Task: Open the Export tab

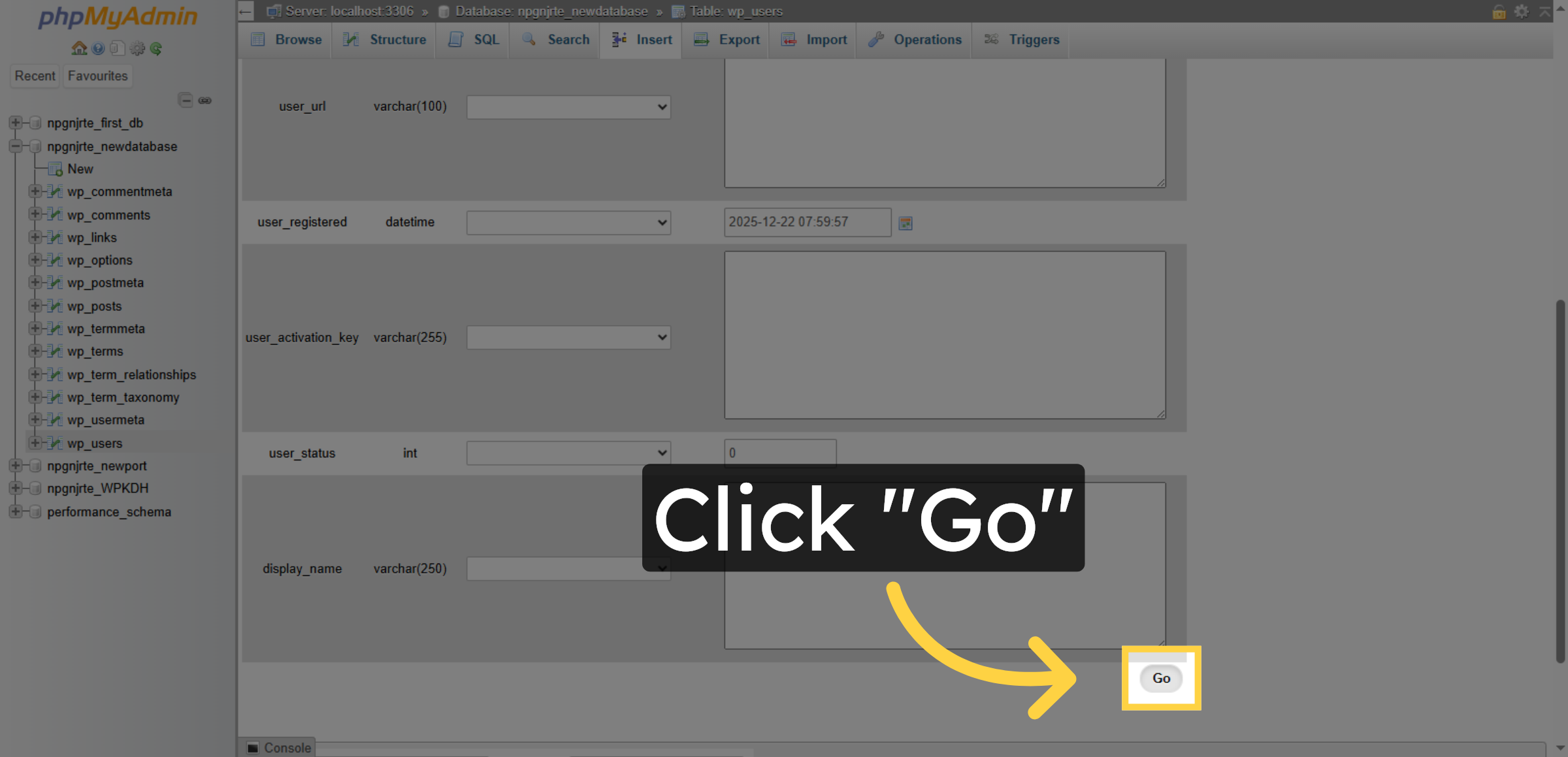Action: pos(727,40)
